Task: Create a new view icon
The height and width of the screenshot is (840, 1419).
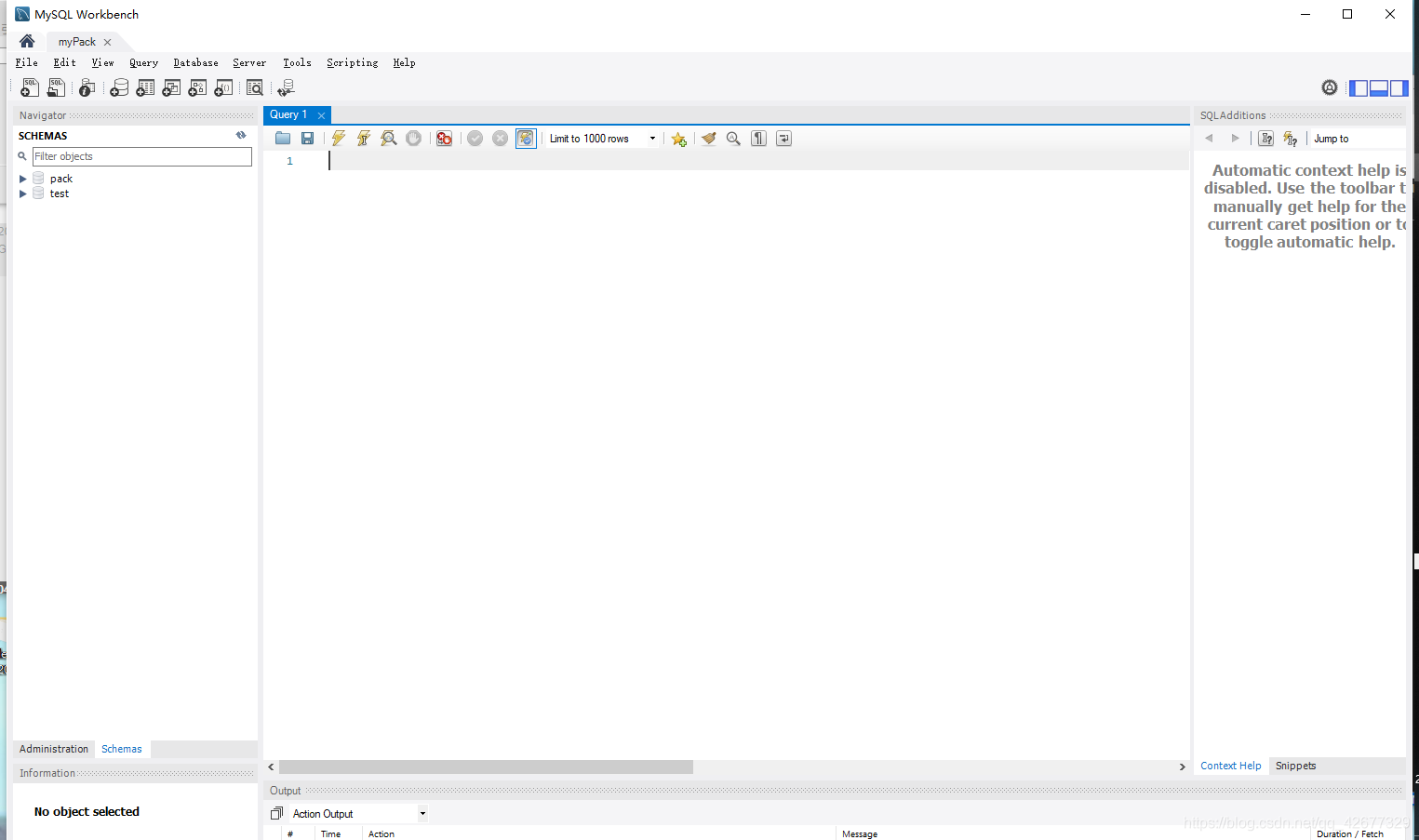Action: [x=171, y=87]
